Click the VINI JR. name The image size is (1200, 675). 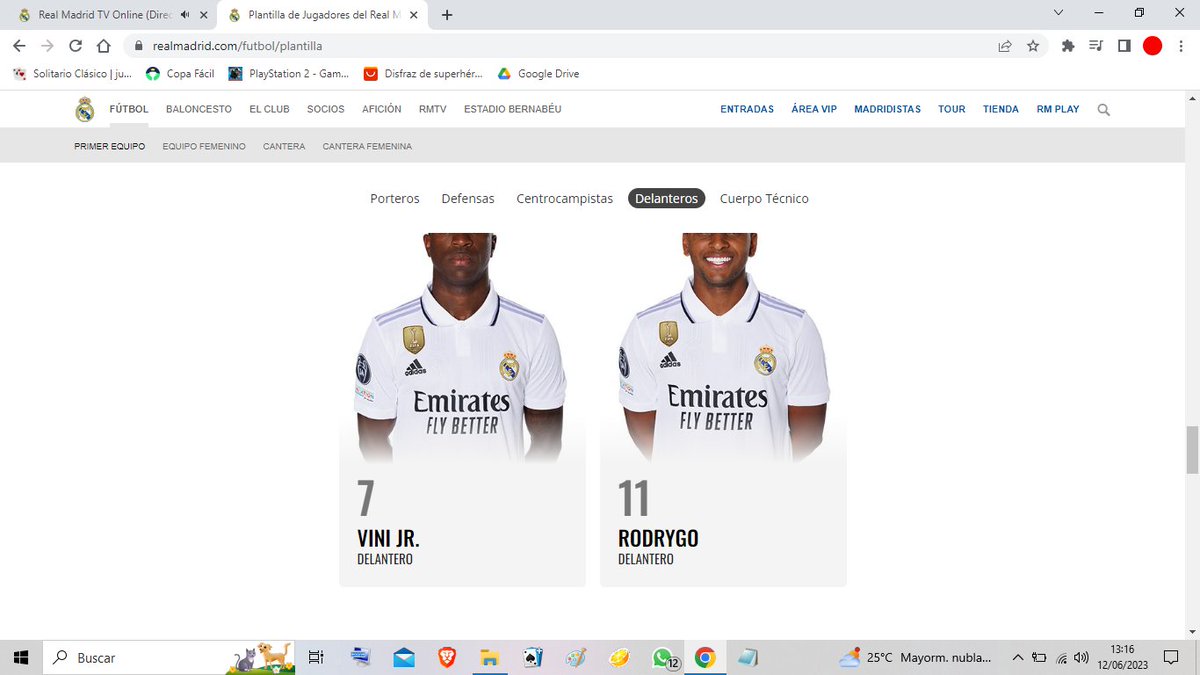pyautogui.click(x=388, y=538)
